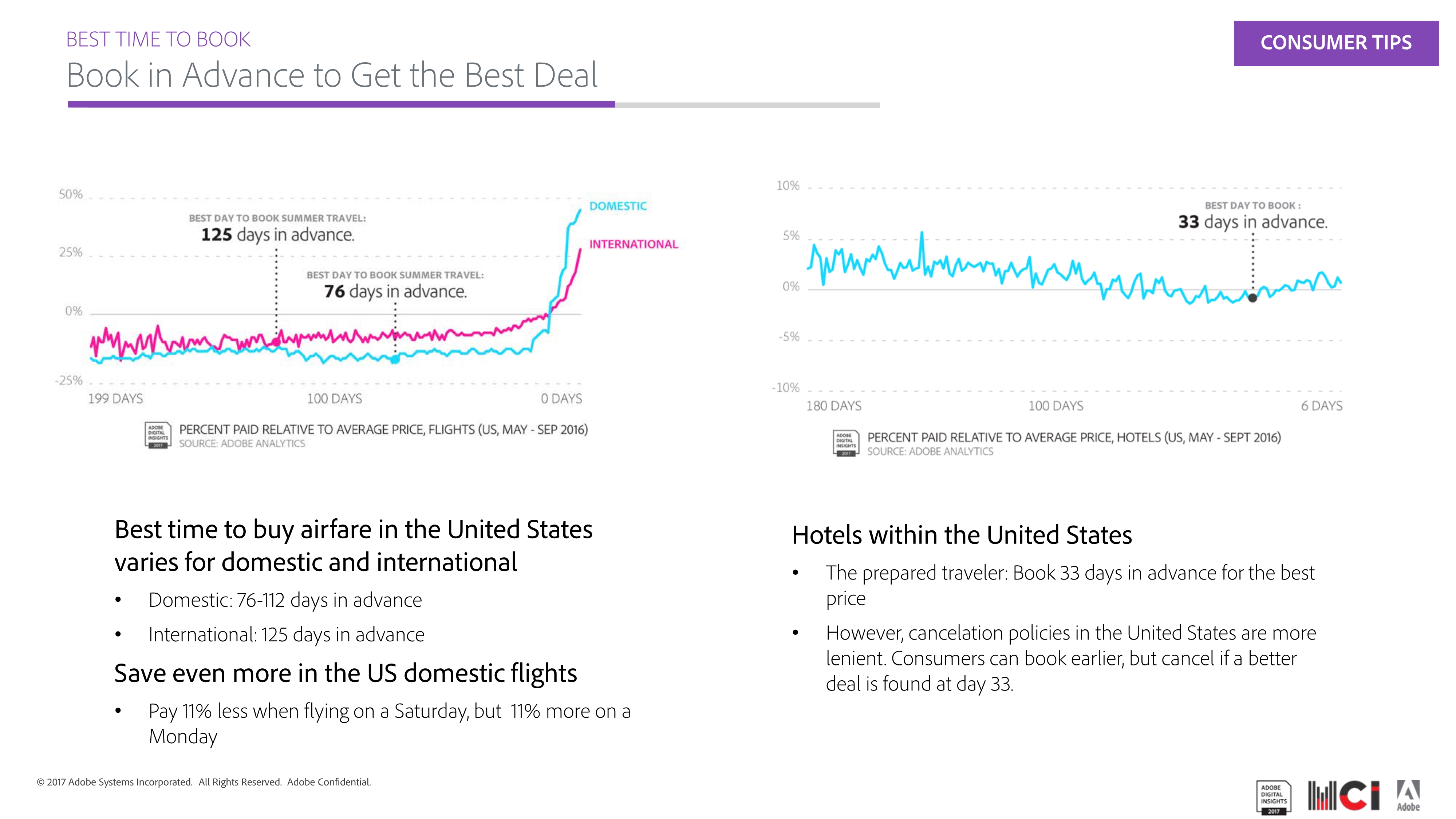The image size is (1456, 819).
Task: Click the Adobe copyright notice text
Action: point(204,782)
